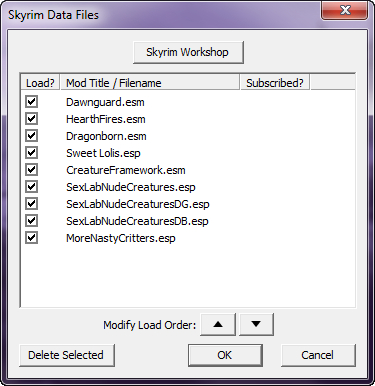Confirm with the OK button
Viewport: 375px width, 386px height.
(x=225, y=355)
